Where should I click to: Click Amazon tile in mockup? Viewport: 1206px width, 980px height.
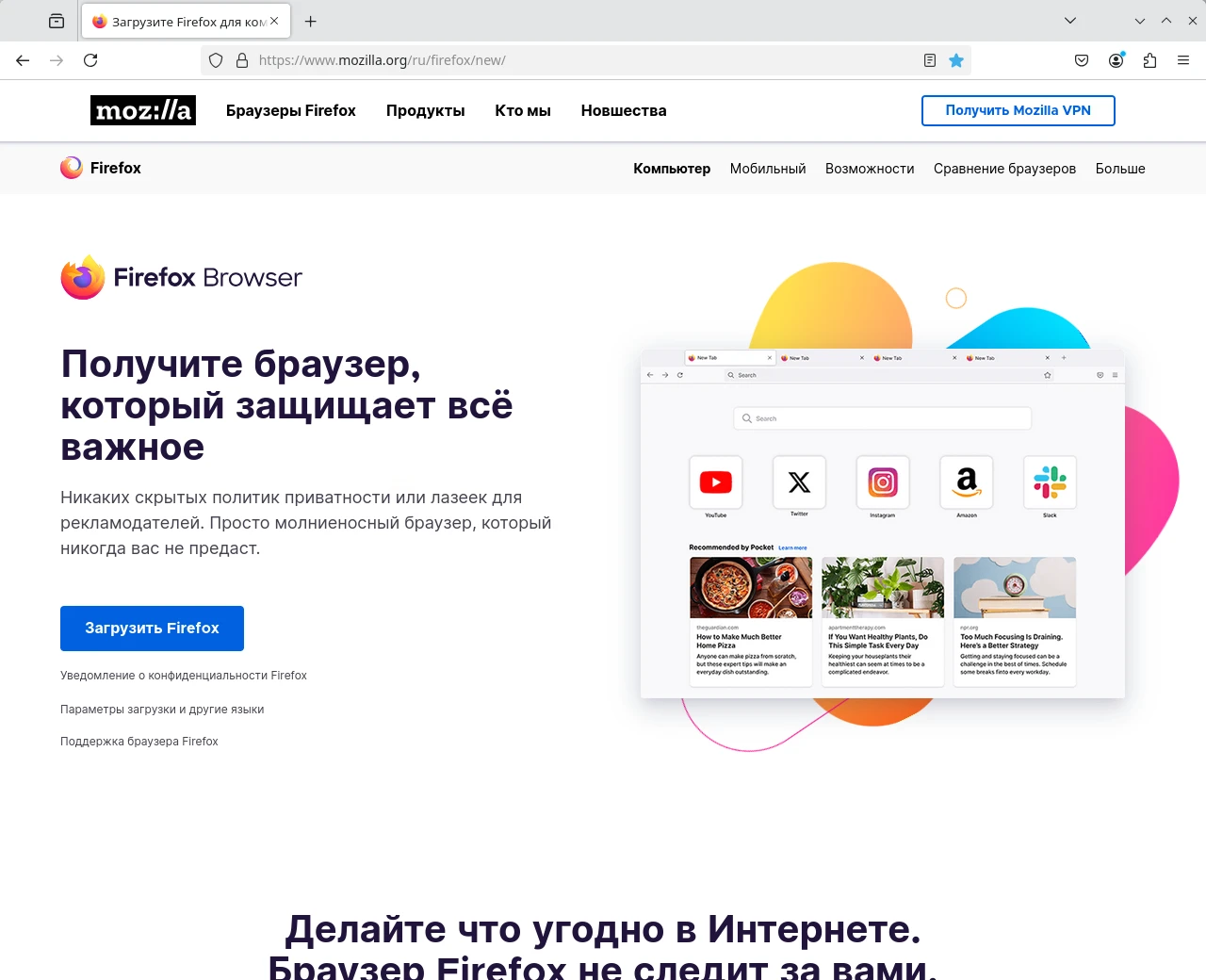967,482
